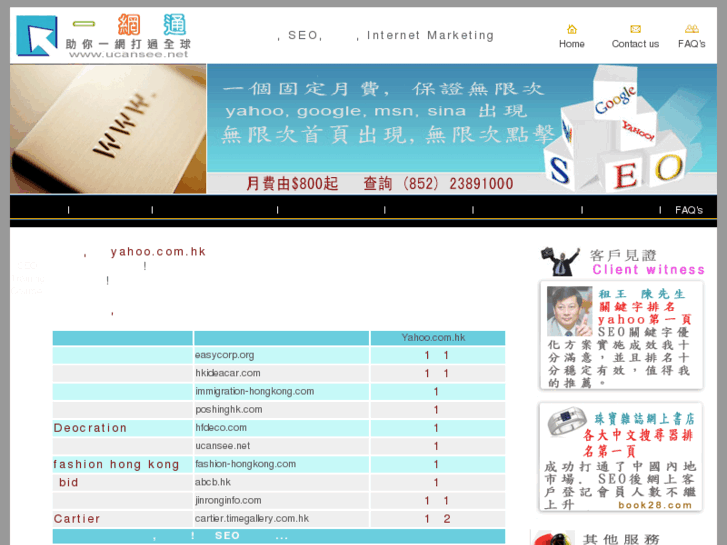
Task: Open the Home link in header
Action: (x=572, y=44)
